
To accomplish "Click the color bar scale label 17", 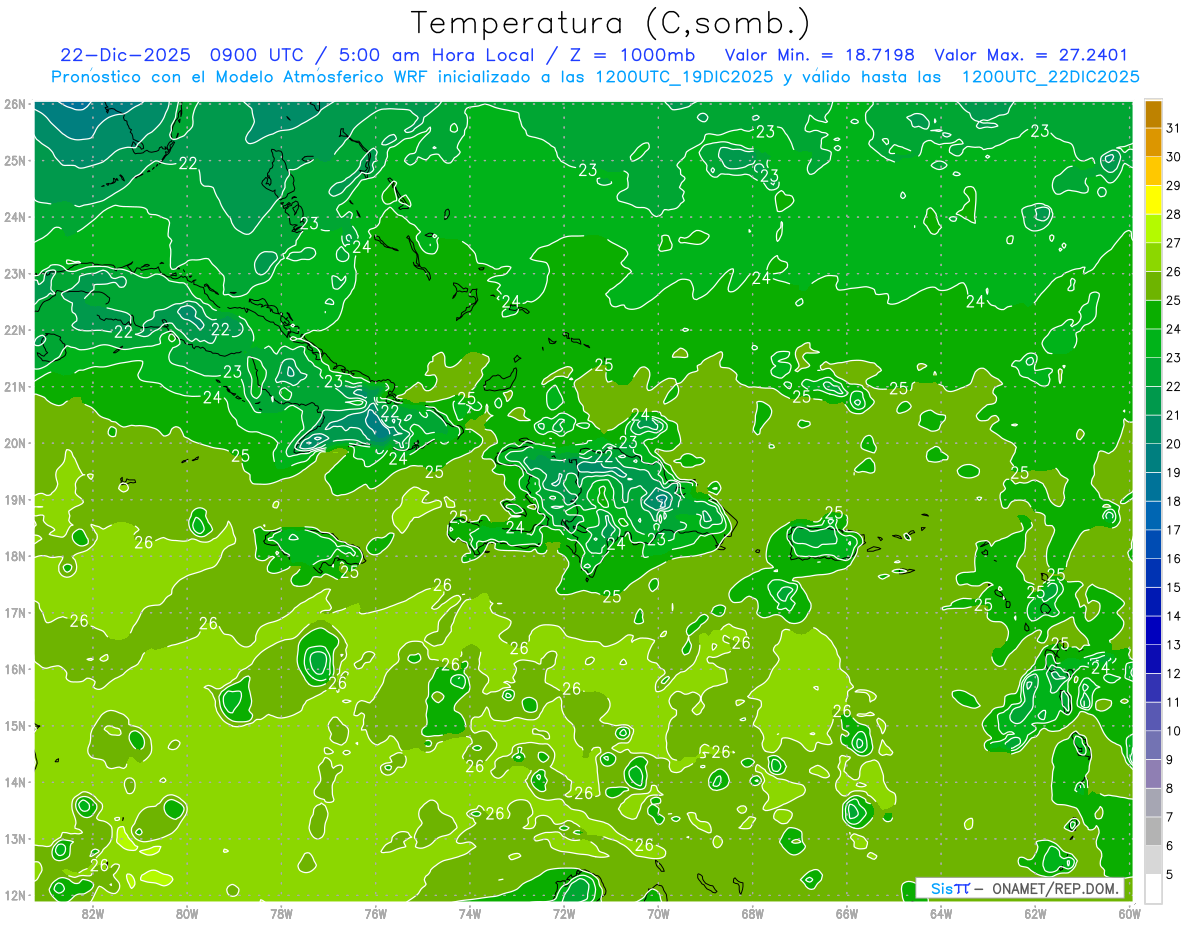I will 1174,530.
